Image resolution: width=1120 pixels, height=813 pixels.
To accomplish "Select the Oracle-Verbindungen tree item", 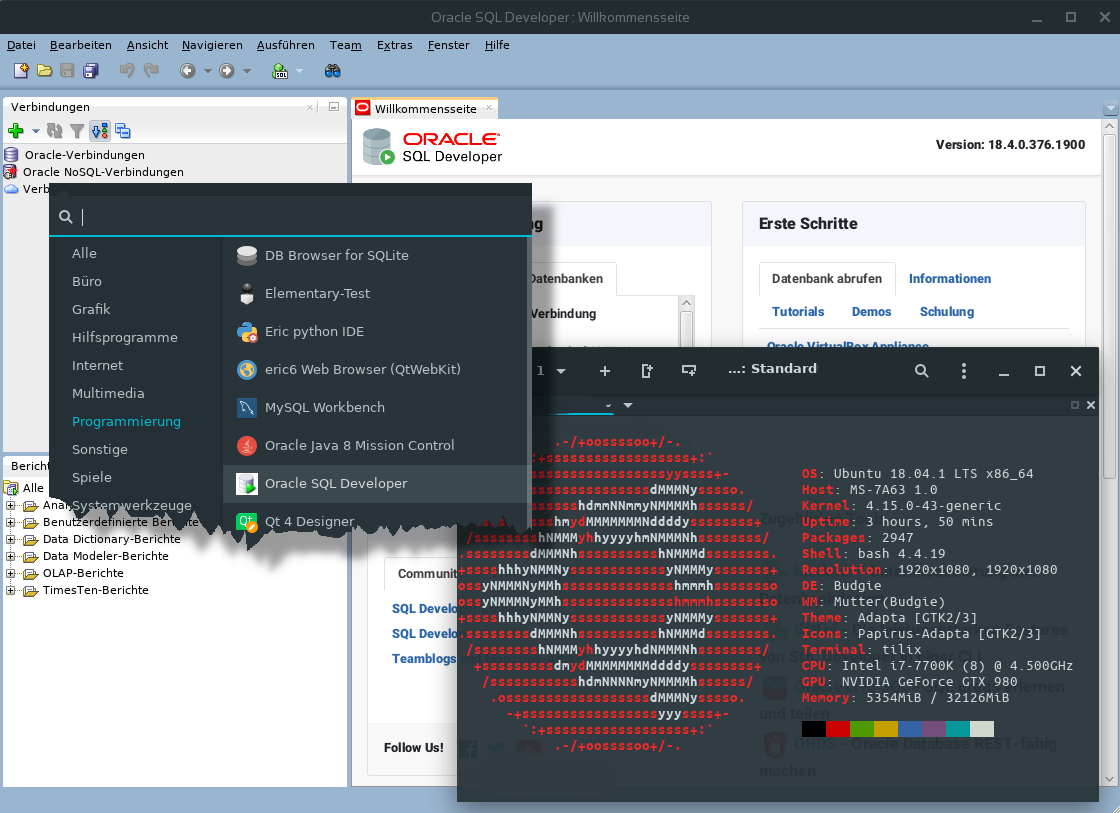I will (84, 155).
